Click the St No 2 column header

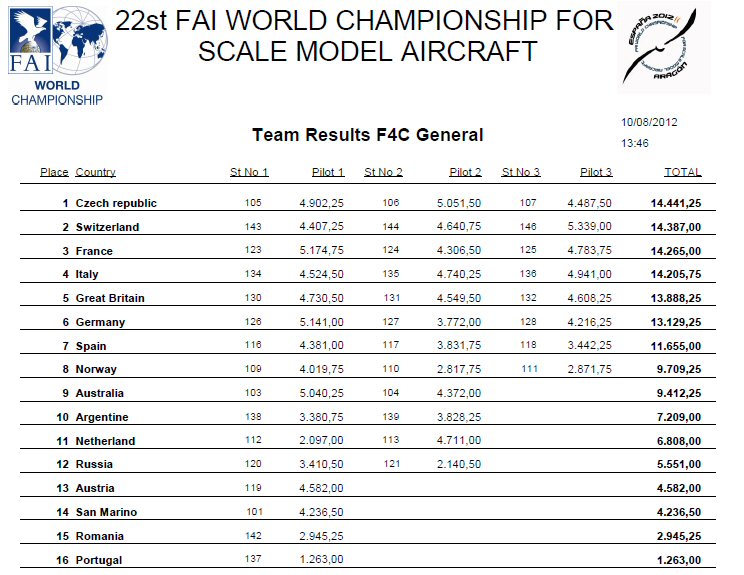tap(383, 172)
